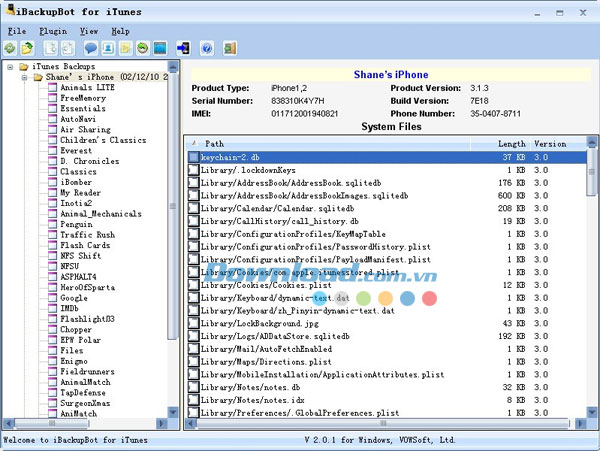This screenshot has height=451, width=600.
Task: Click the iTunes Backups folder icon
Action: pos(24,67)
